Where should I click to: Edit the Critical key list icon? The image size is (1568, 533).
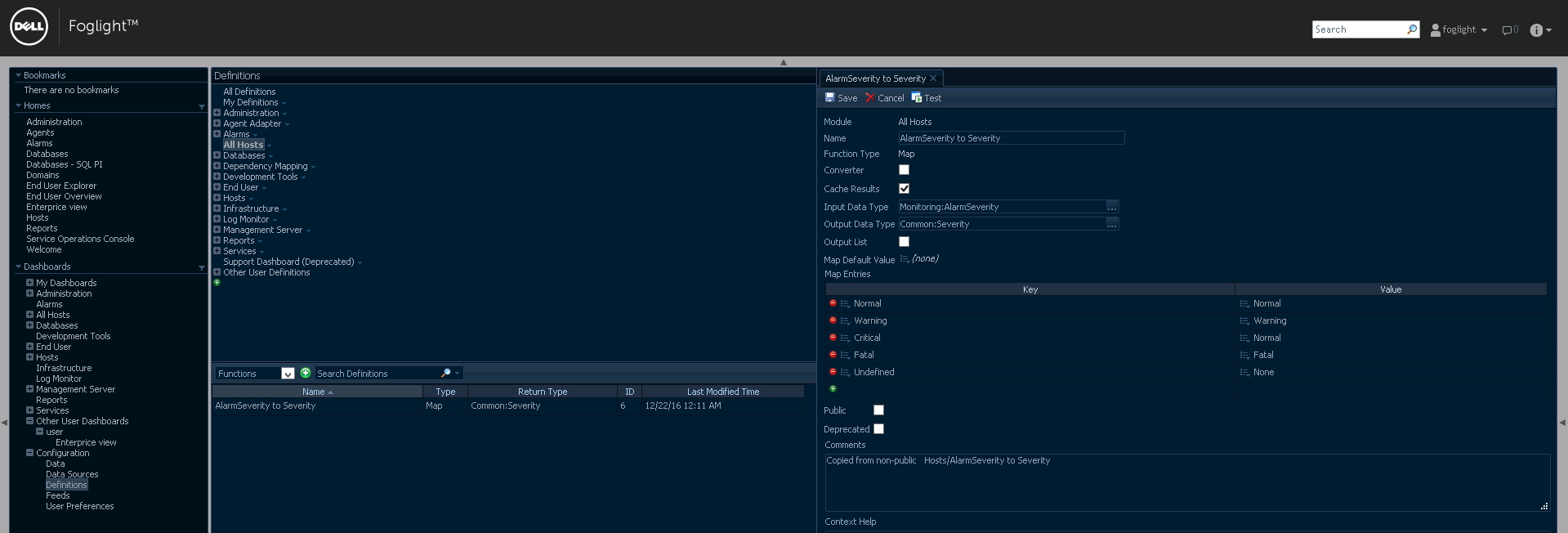[845, 338]
